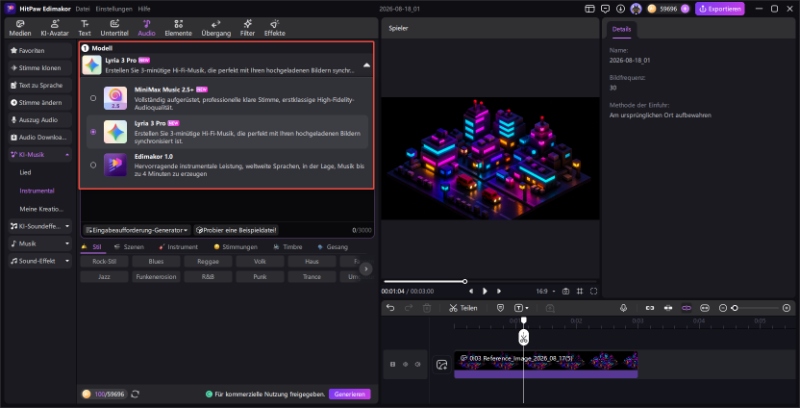
Task: Select the Edimakor 1.0 radio button
Action: point(93,165)
